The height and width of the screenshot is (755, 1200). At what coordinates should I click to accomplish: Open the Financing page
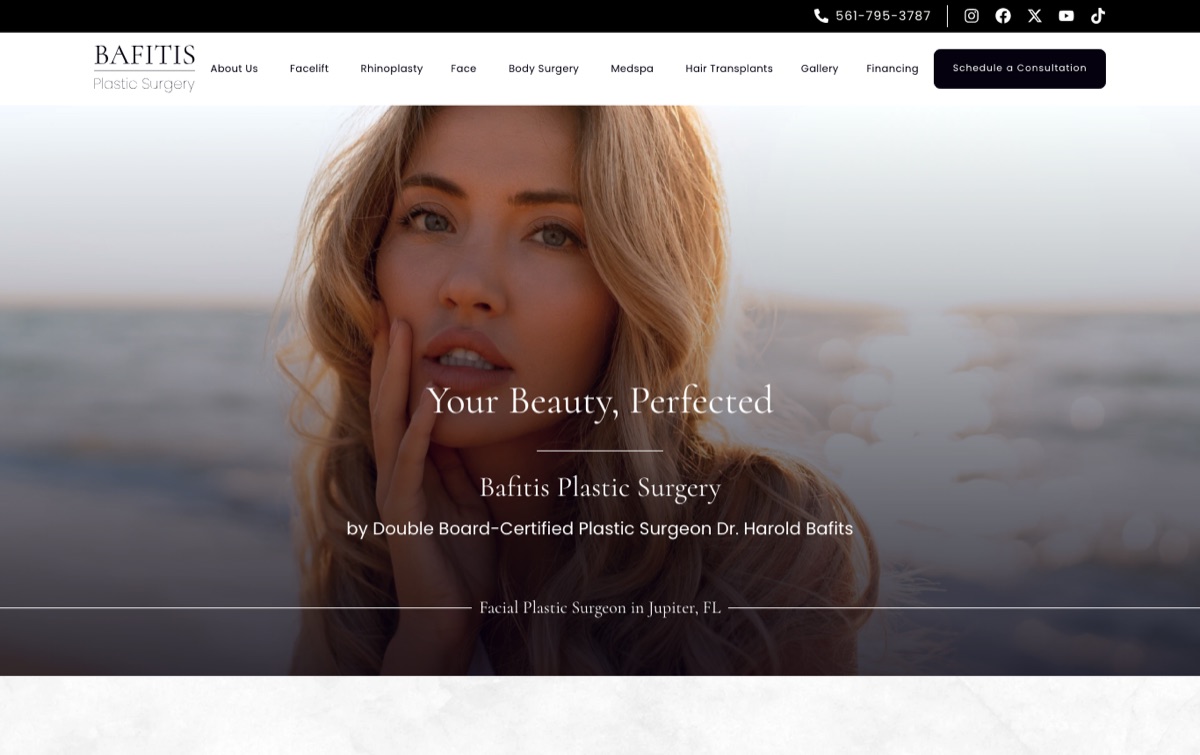(892, 69)
